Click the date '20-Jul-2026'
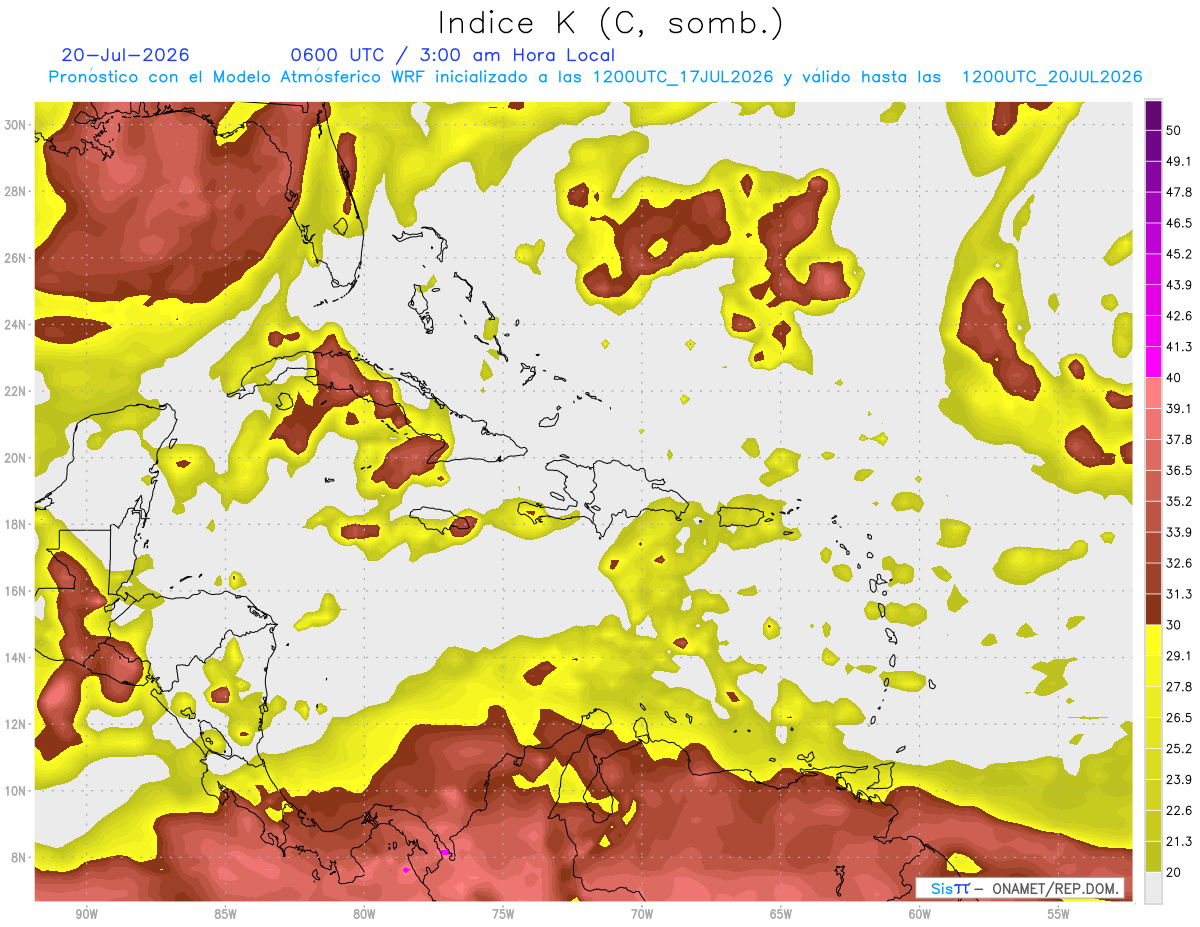 (x=125, y=55)
